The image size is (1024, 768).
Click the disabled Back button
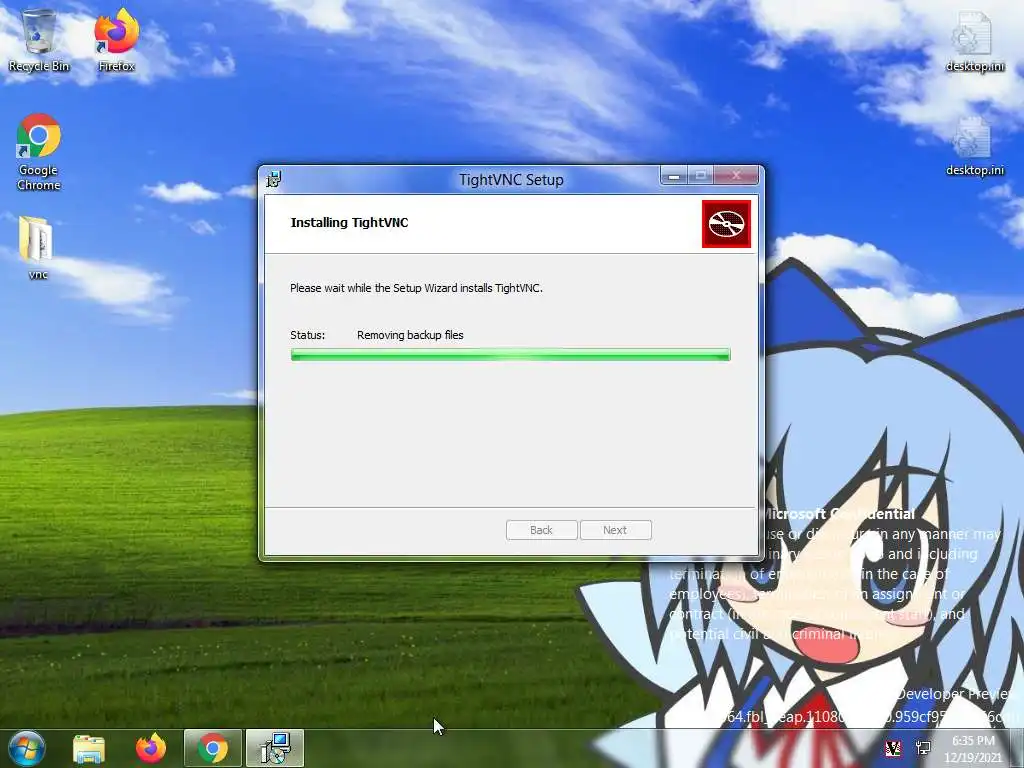click(541, 530)
